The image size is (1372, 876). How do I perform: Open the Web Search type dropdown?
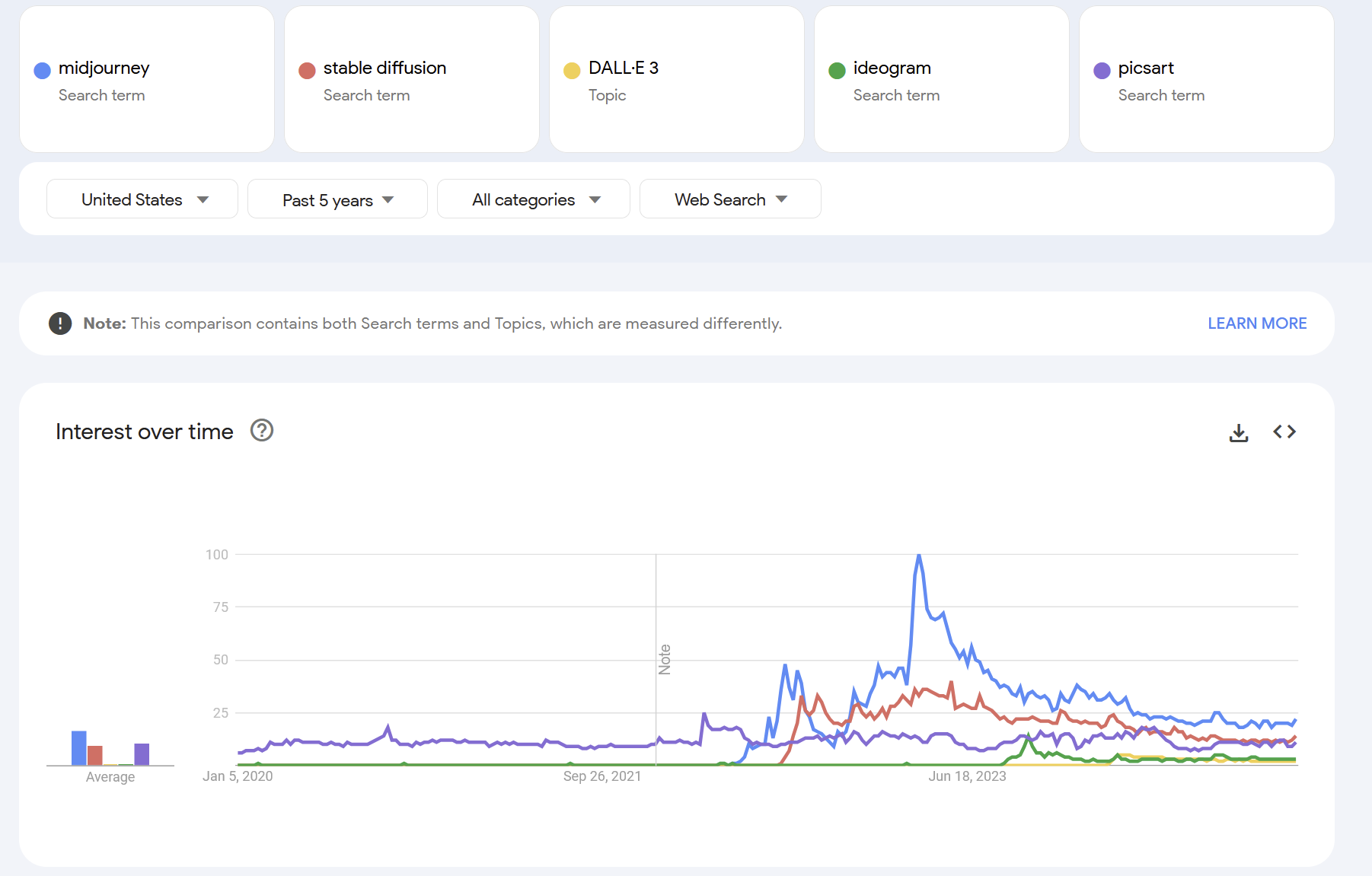(730, 199)
